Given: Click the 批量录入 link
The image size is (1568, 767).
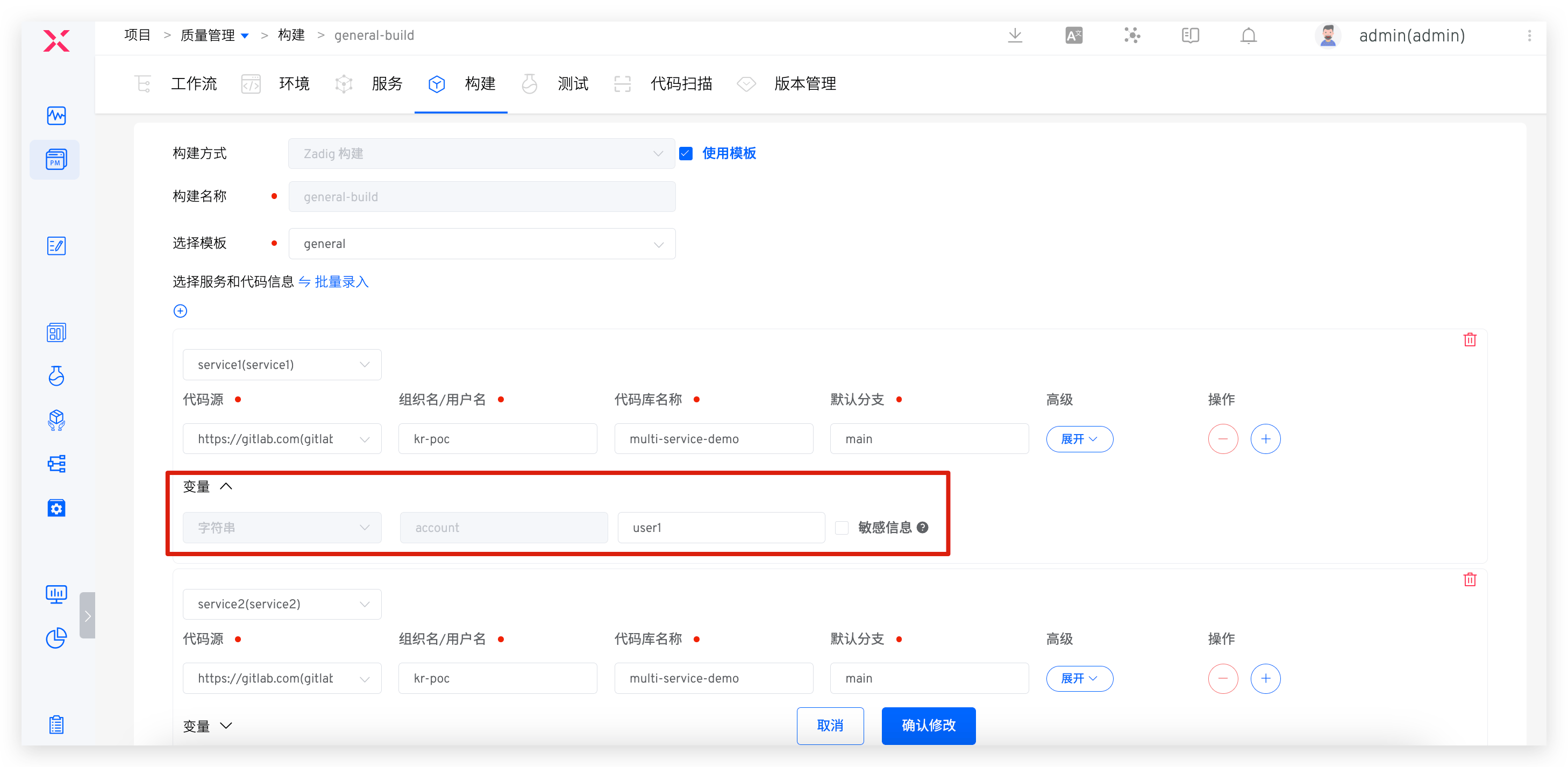Looking at the screenshot, I should 341,282.
